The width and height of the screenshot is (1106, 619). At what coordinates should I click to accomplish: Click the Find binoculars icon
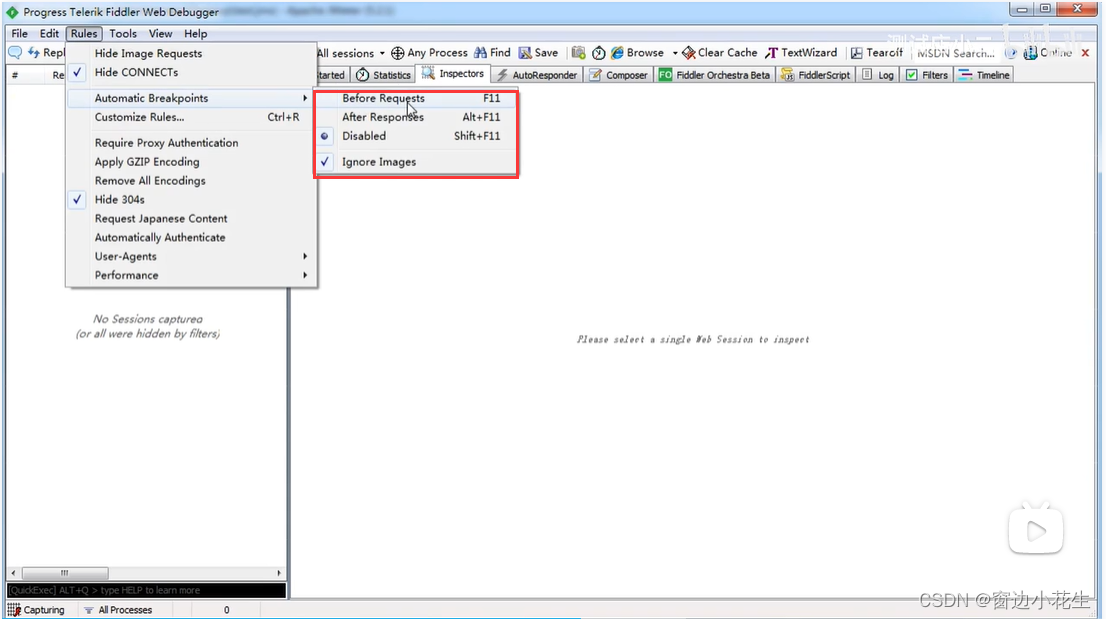(x=480, y=53)
